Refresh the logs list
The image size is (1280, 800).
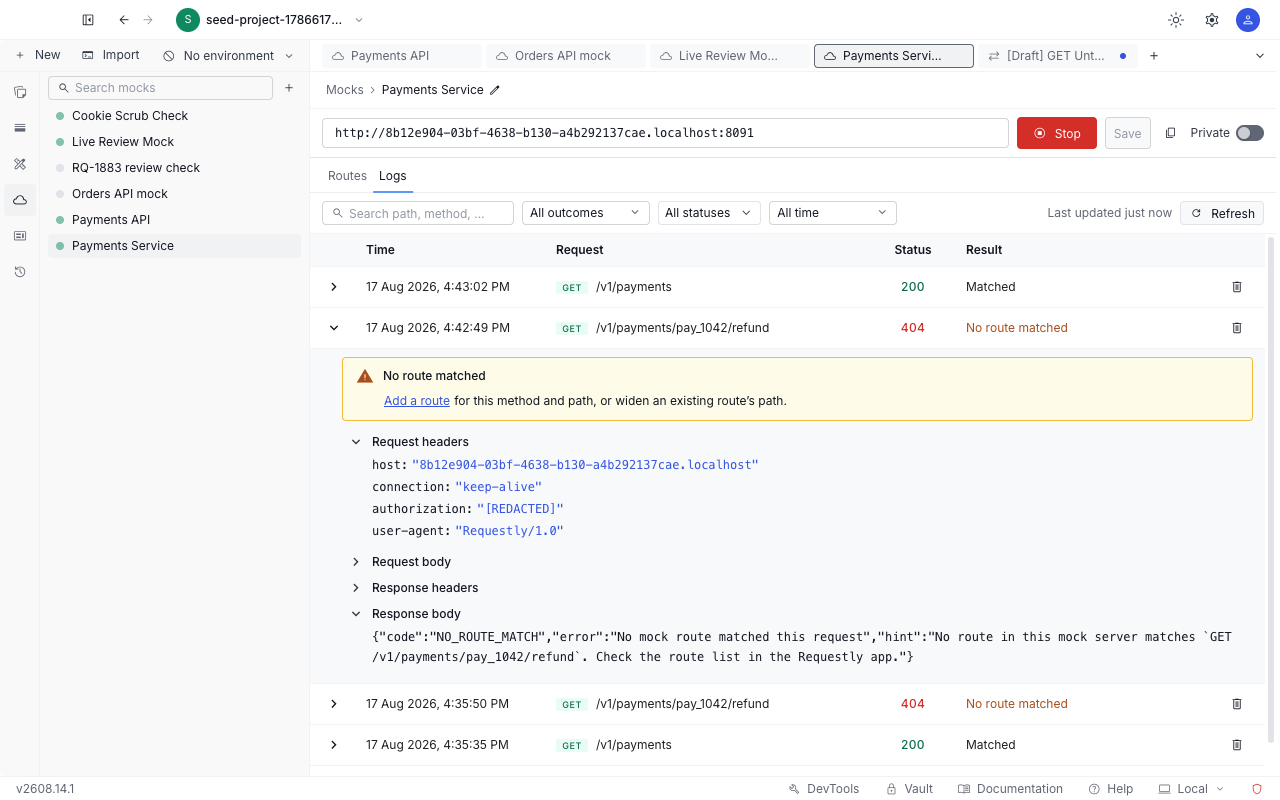click(x=1222, y=213)
